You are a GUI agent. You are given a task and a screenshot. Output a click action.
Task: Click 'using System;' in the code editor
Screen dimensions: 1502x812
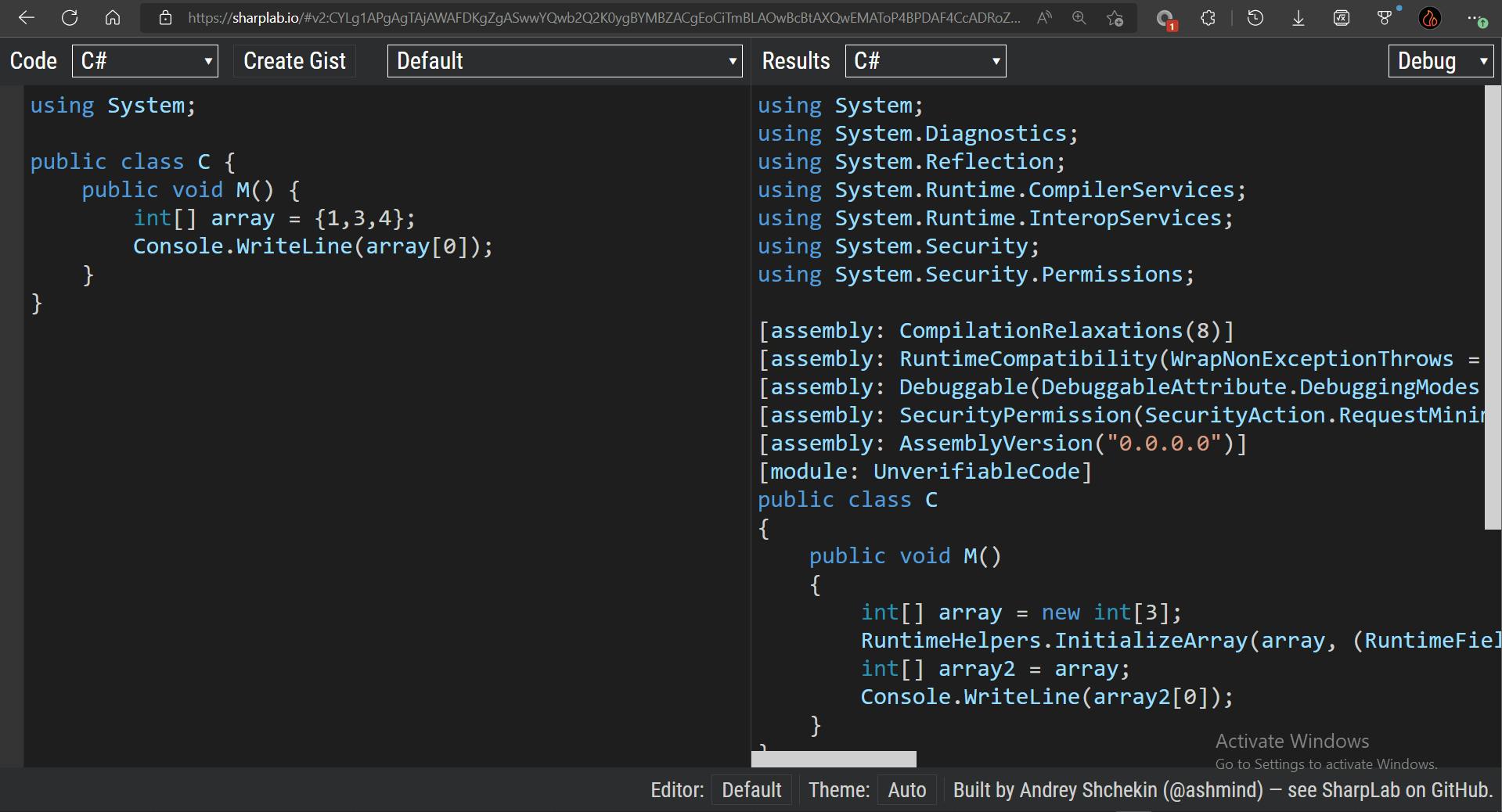pyautogui.click(x=113, y=106)
